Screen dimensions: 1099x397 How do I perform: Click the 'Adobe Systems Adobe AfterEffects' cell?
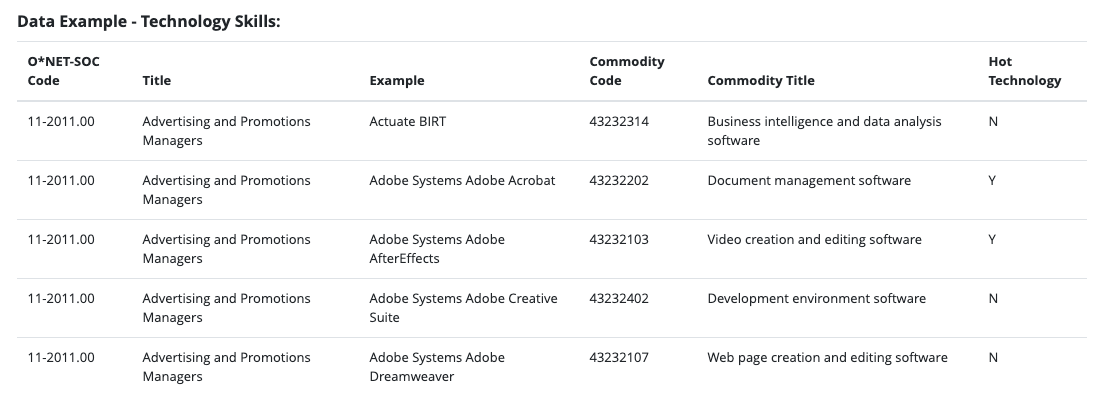pos(437,249)
